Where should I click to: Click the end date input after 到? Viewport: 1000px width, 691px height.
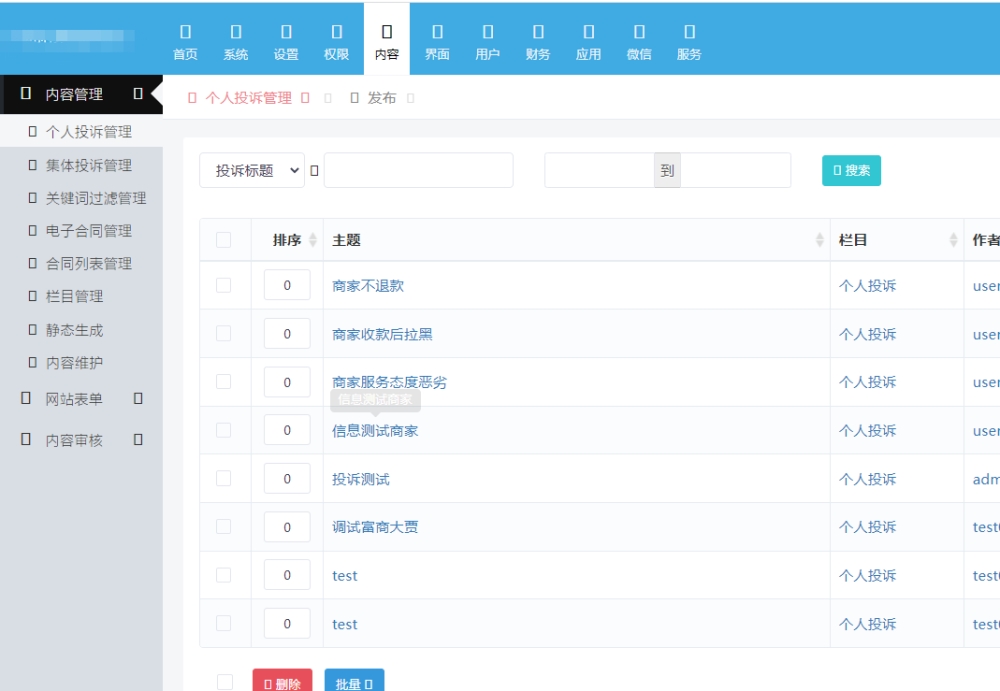[x=735, y=170]
